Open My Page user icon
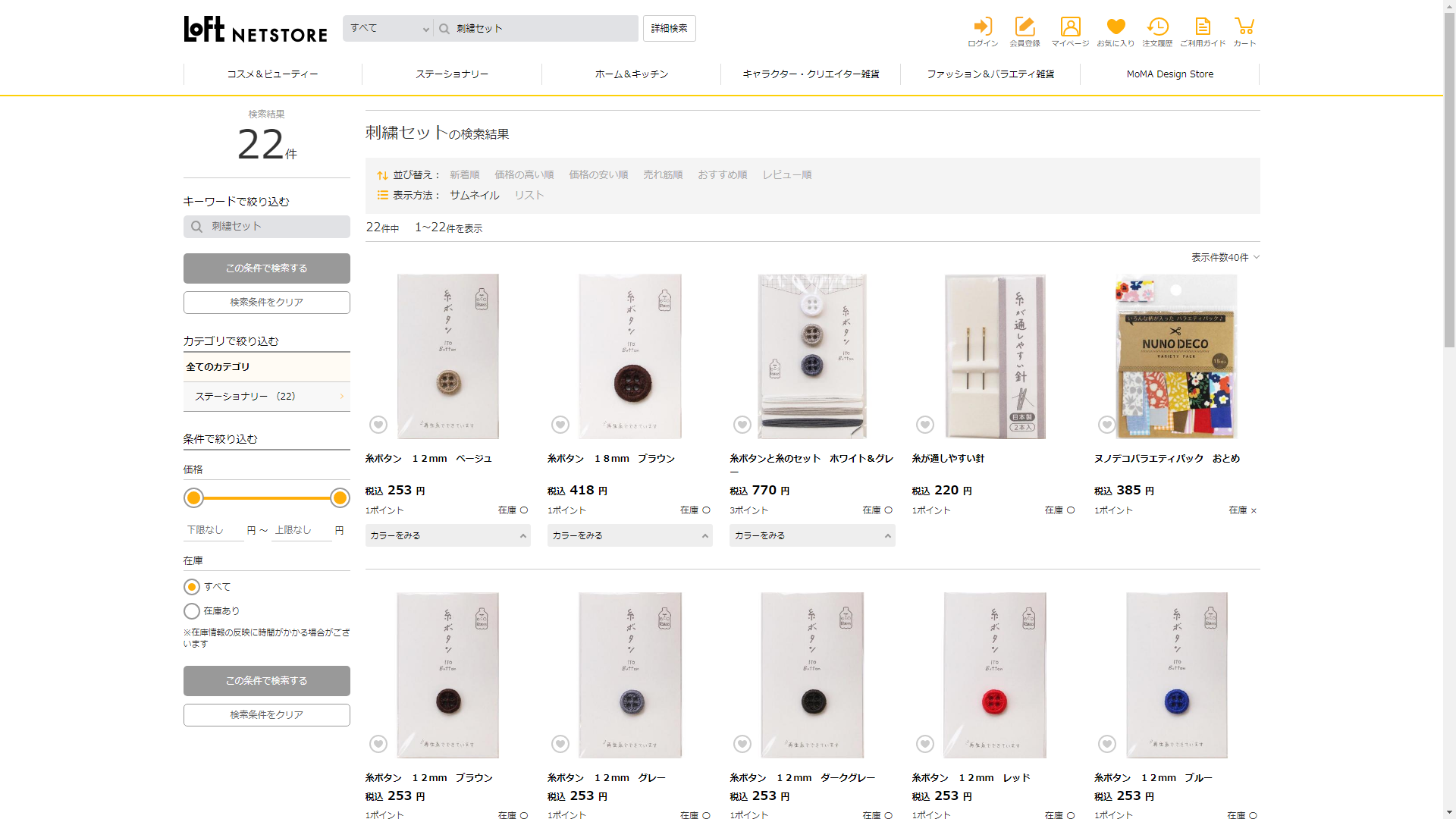Image resolution: width=1456 pixels, height=819 pixels. [1070, 27]
